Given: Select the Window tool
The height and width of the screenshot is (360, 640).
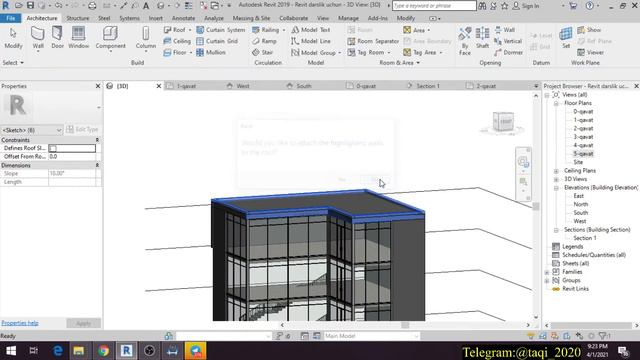Looking at the screenshot, I should coord(78,38).
